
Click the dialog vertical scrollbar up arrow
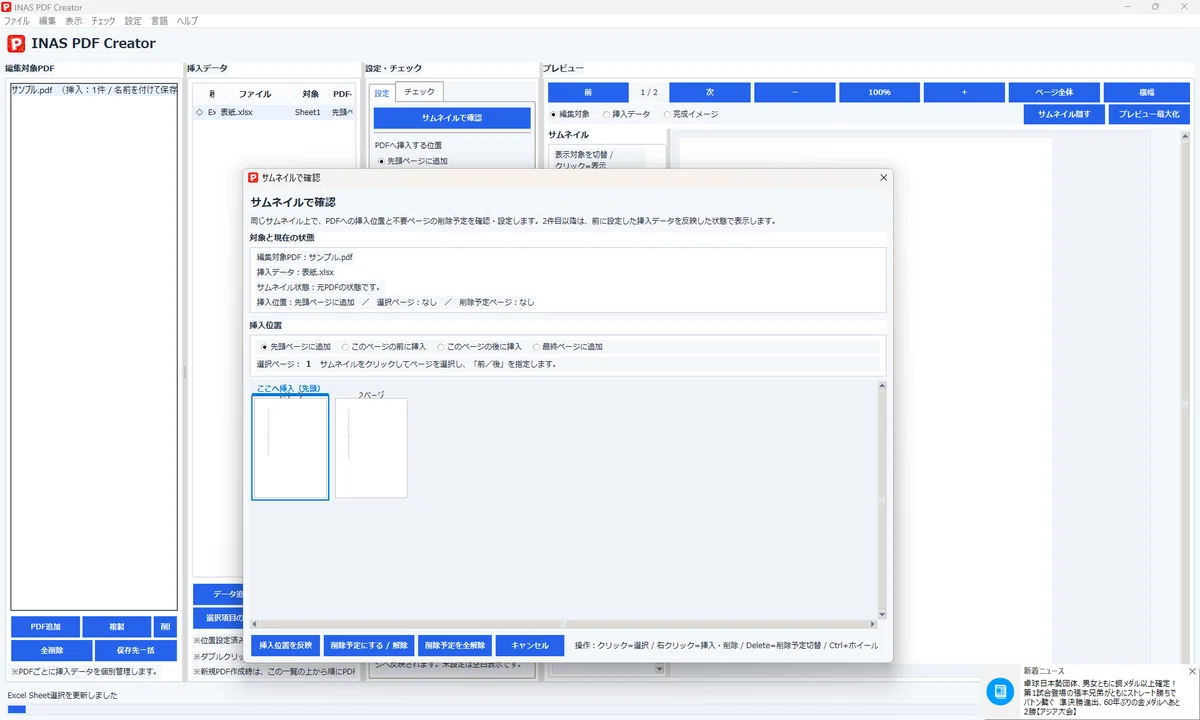pyautogui.click(x=881, y=385)
